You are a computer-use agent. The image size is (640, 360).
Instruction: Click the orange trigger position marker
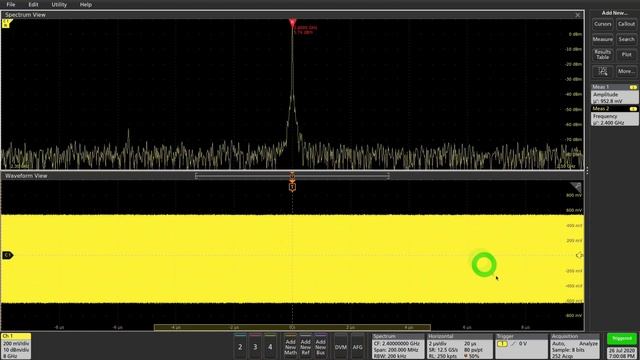292,187
